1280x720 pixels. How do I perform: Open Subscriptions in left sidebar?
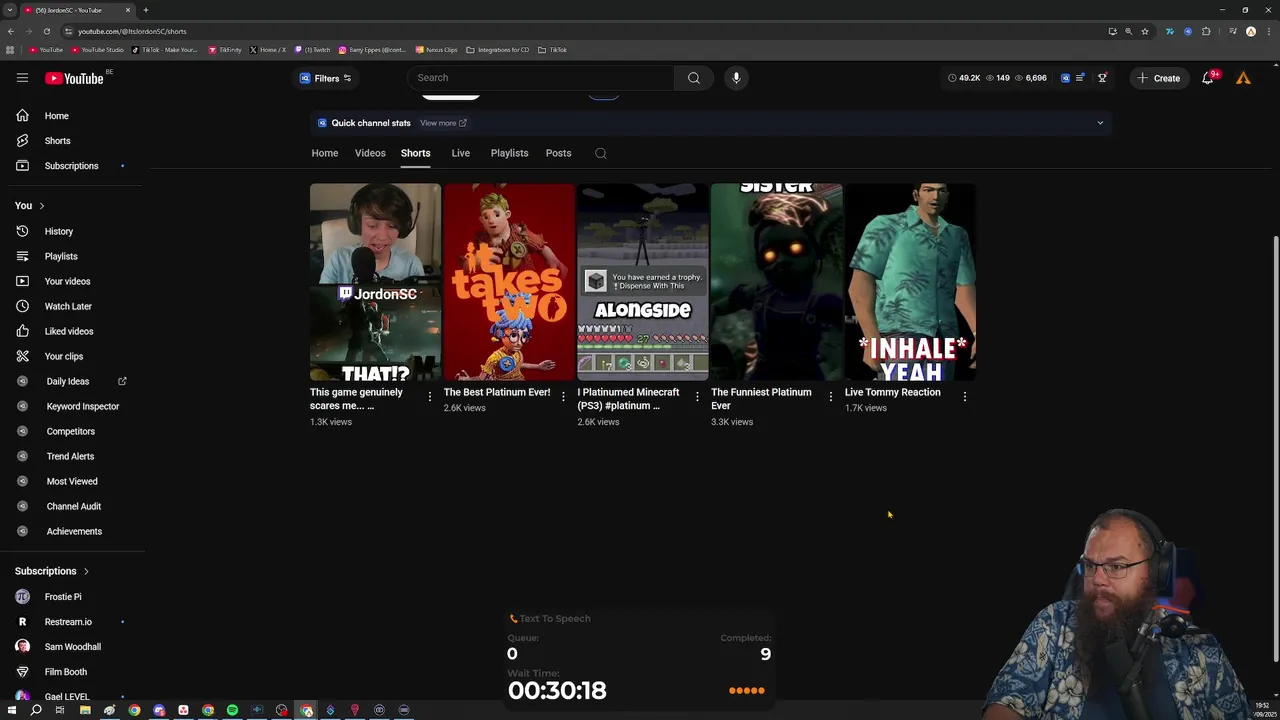72,166
